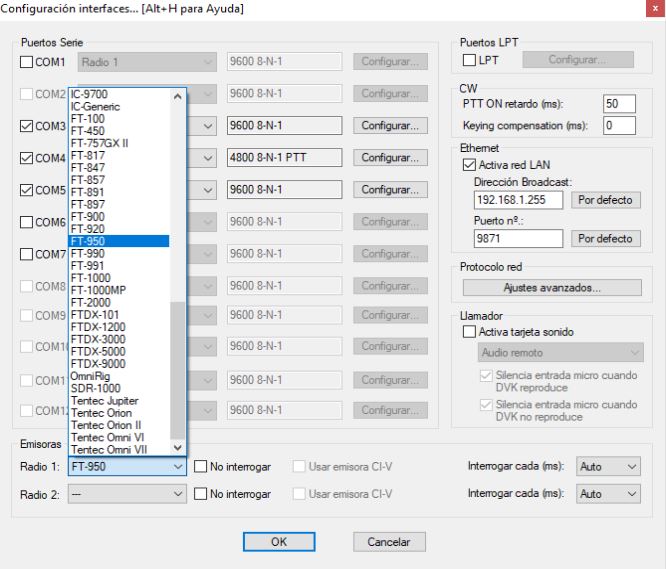This screenshot has height=569, width=666.
Task: Click the COM3 Configurar button
Action: pos(390,126)
